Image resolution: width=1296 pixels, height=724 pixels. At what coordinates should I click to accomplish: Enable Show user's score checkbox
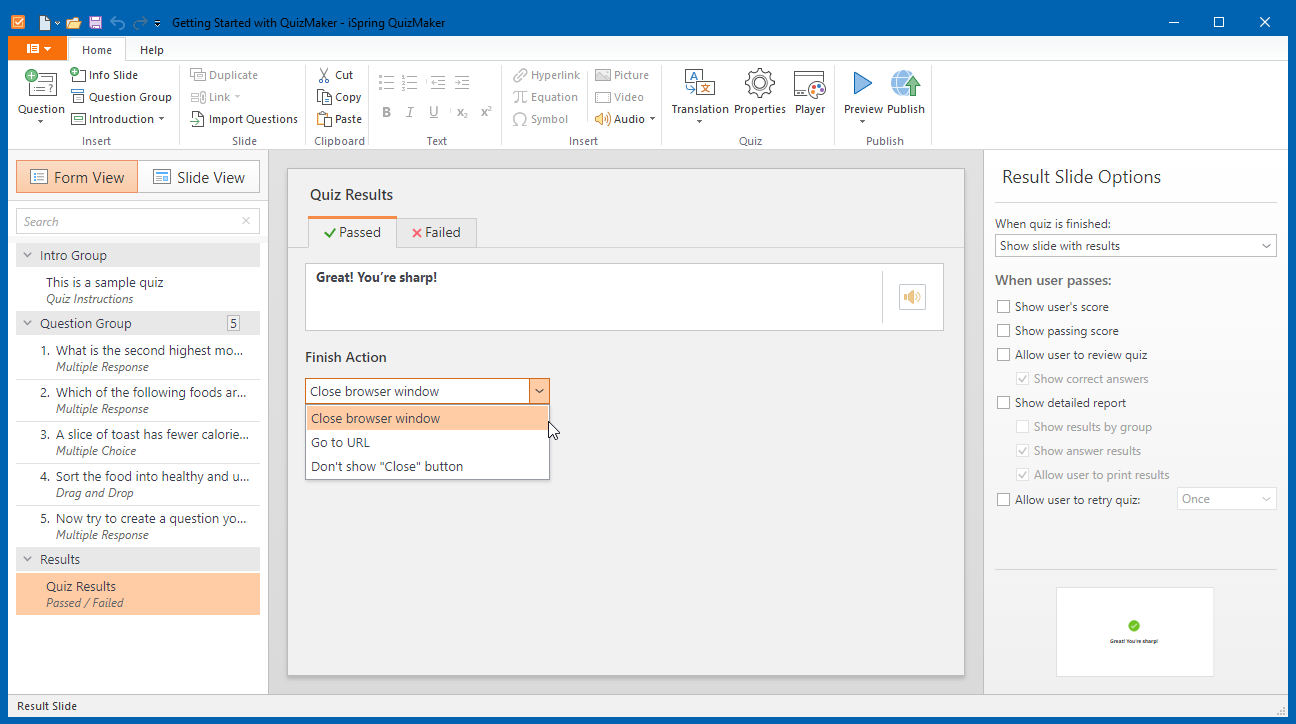tap(1004, 307)
